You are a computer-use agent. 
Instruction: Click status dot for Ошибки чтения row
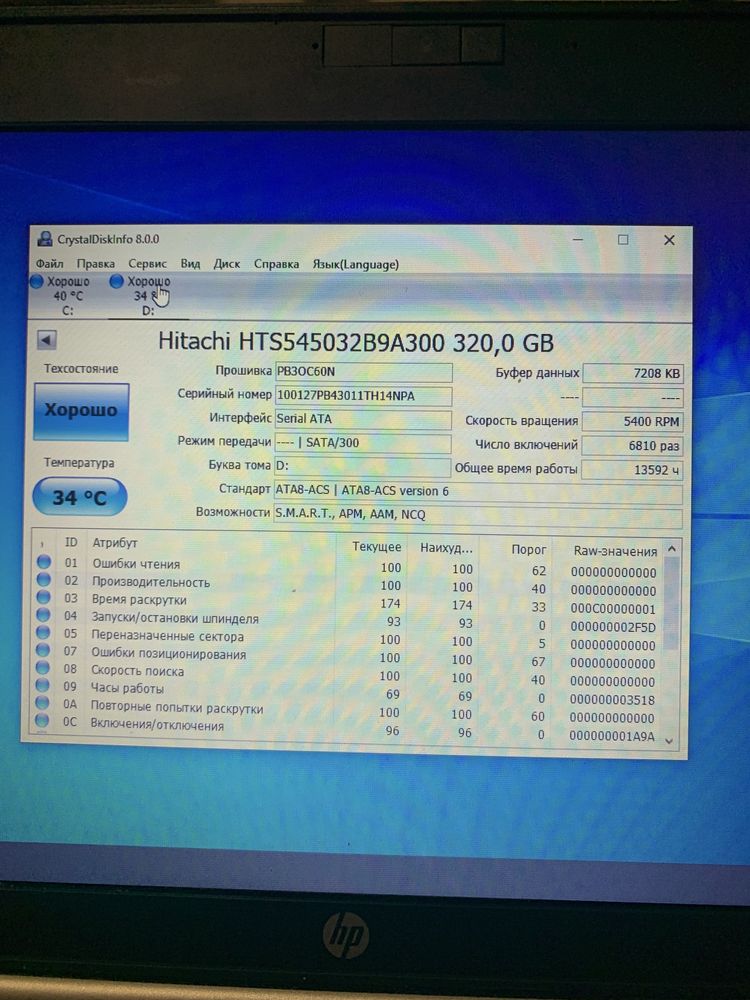pyautogui.click(x=43, y=562)
